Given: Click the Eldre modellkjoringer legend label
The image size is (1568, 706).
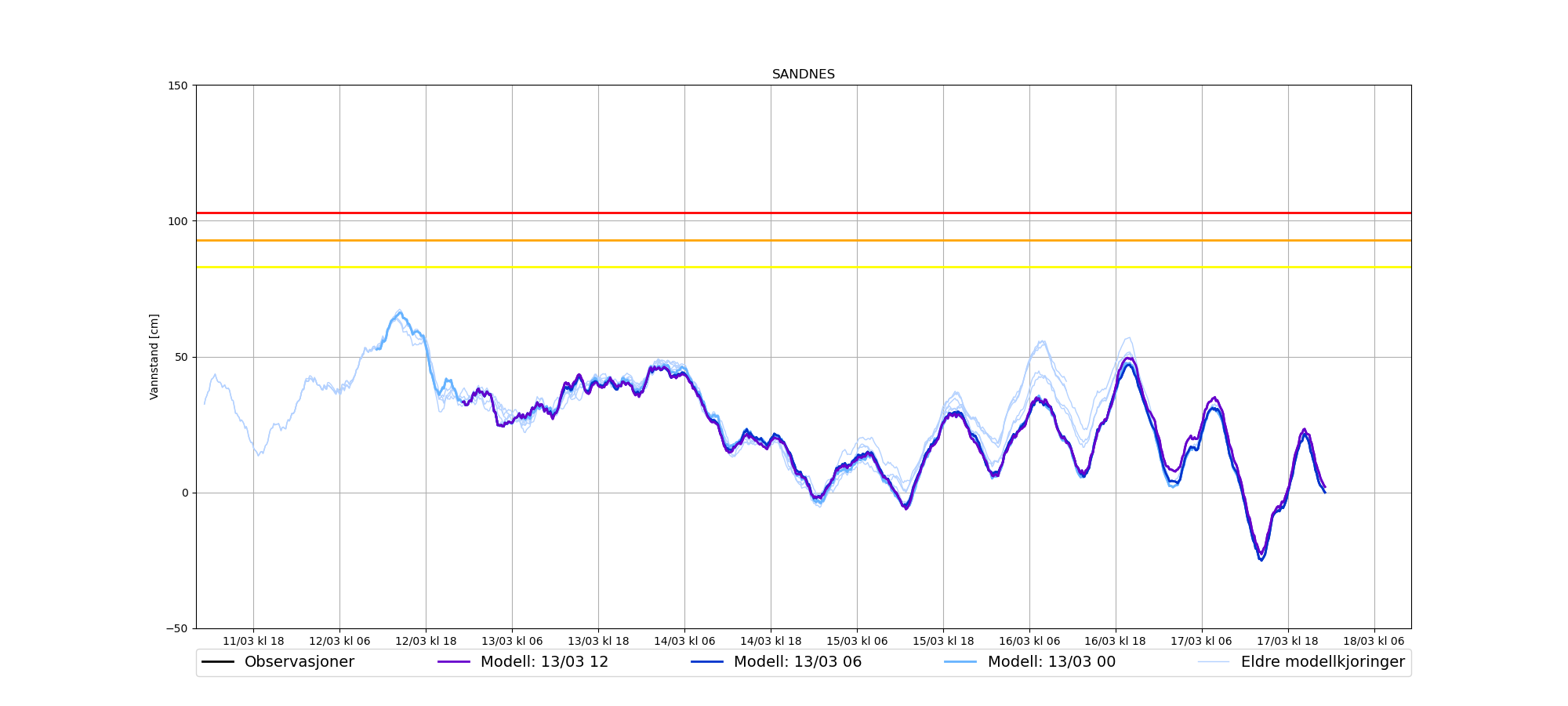Looking at the screenshot, I should 1323,662.
